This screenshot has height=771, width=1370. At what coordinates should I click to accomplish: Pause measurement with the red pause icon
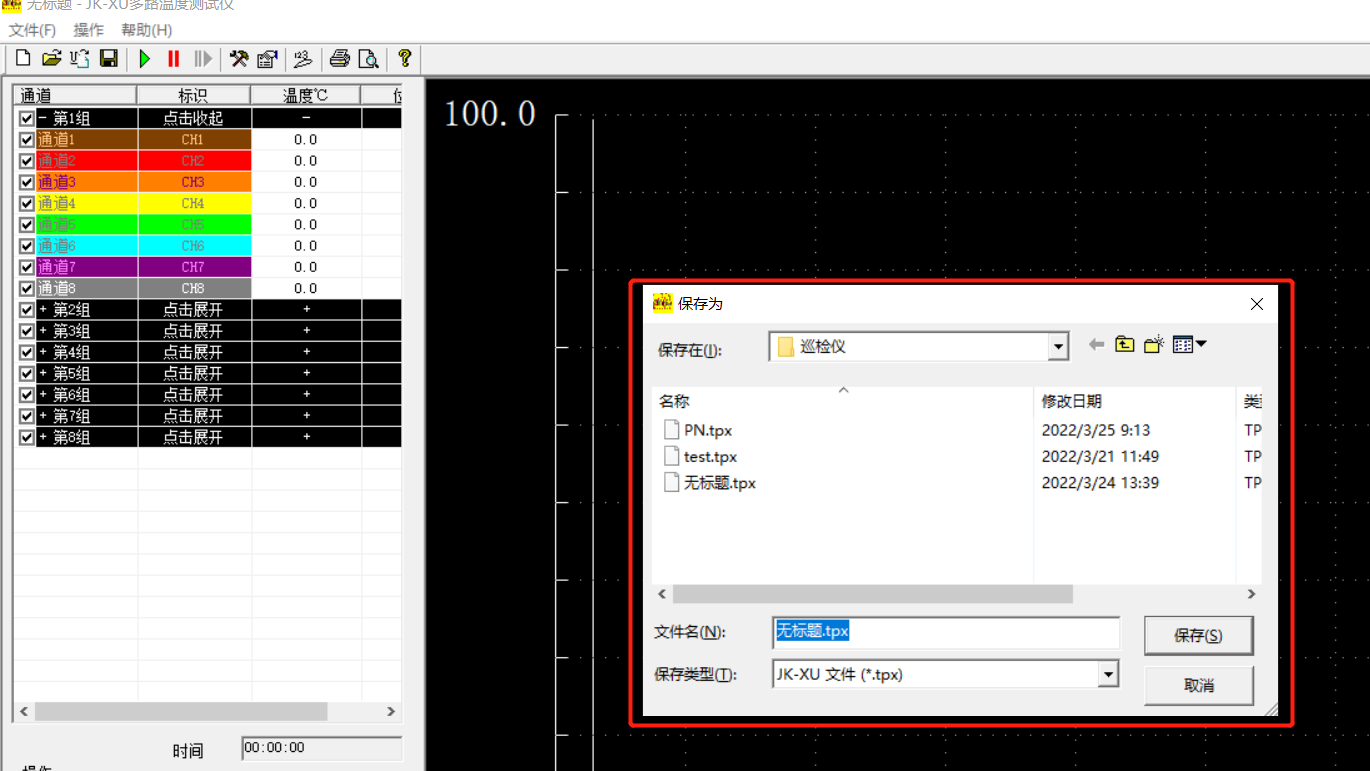pos(174,59)
